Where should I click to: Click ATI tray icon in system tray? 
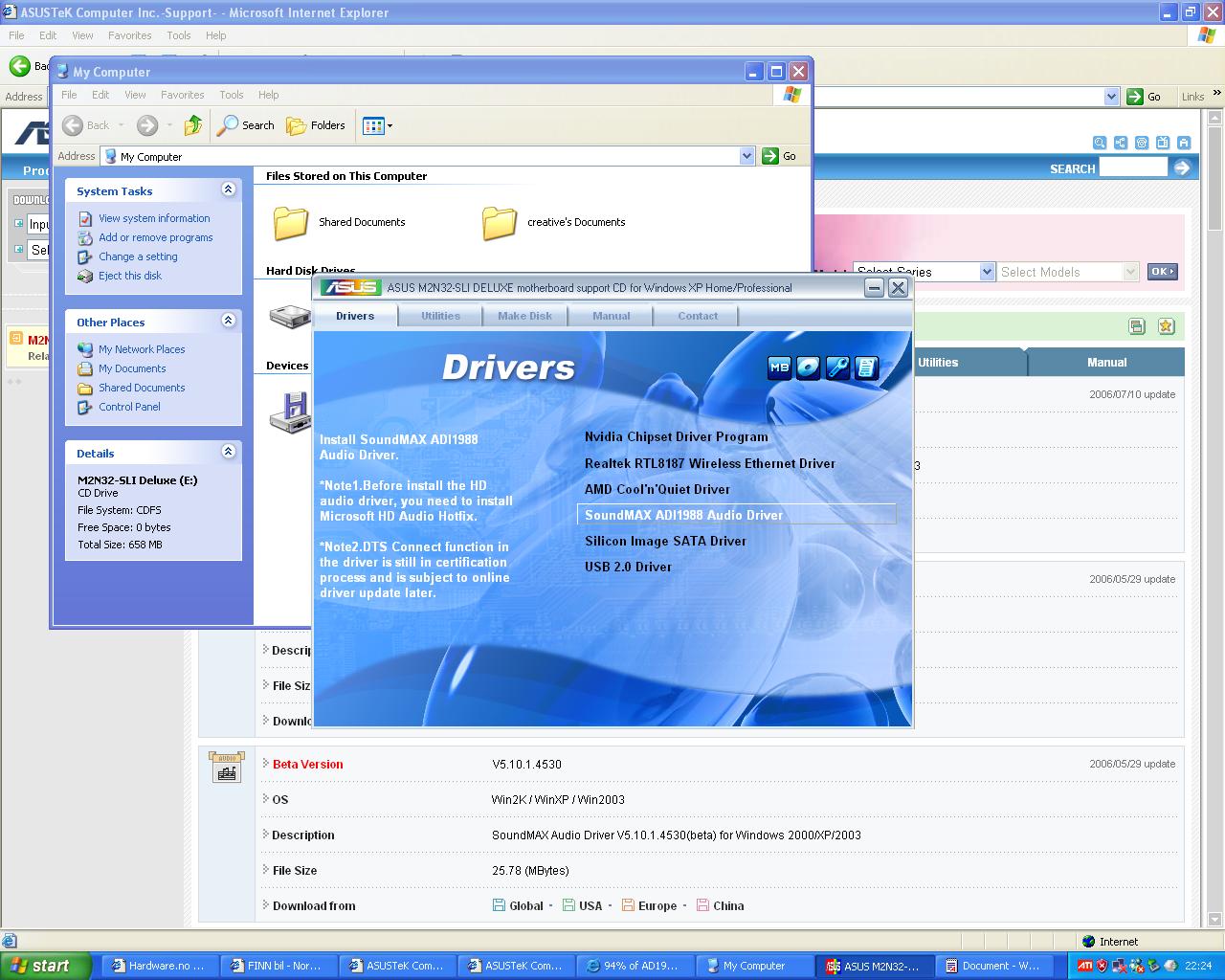pyautogui.click(x=1084, y=966)
